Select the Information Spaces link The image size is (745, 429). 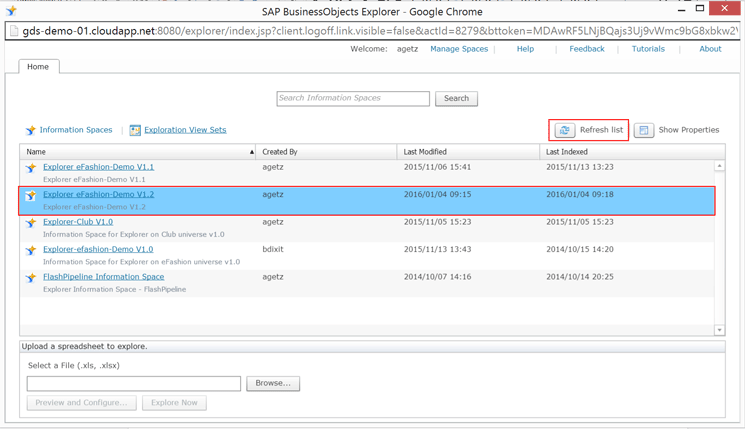click(x=76, y=130)
